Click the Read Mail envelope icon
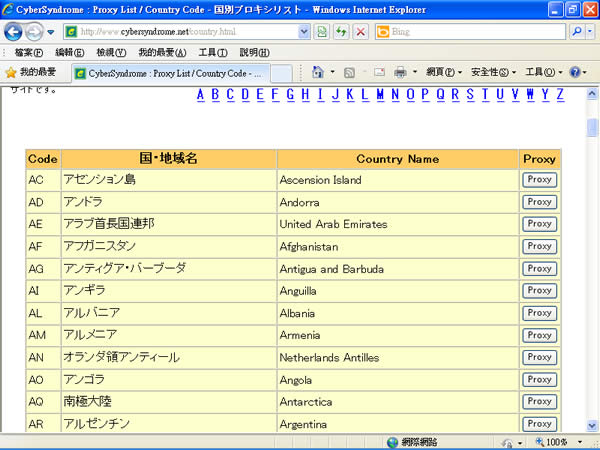The width and height of the screenshot is (600, 450). click(x=379, y=73)
